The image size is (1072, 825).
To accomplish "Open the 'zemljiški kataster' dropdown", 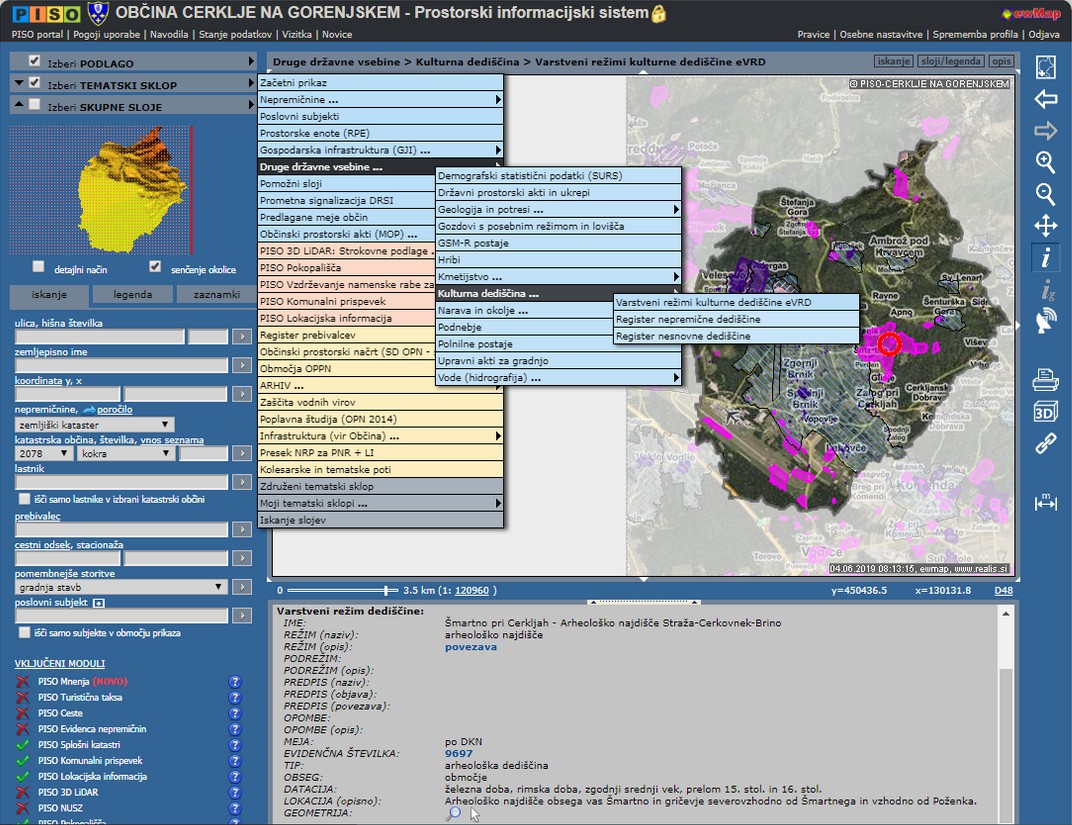I will pos(94,424).
